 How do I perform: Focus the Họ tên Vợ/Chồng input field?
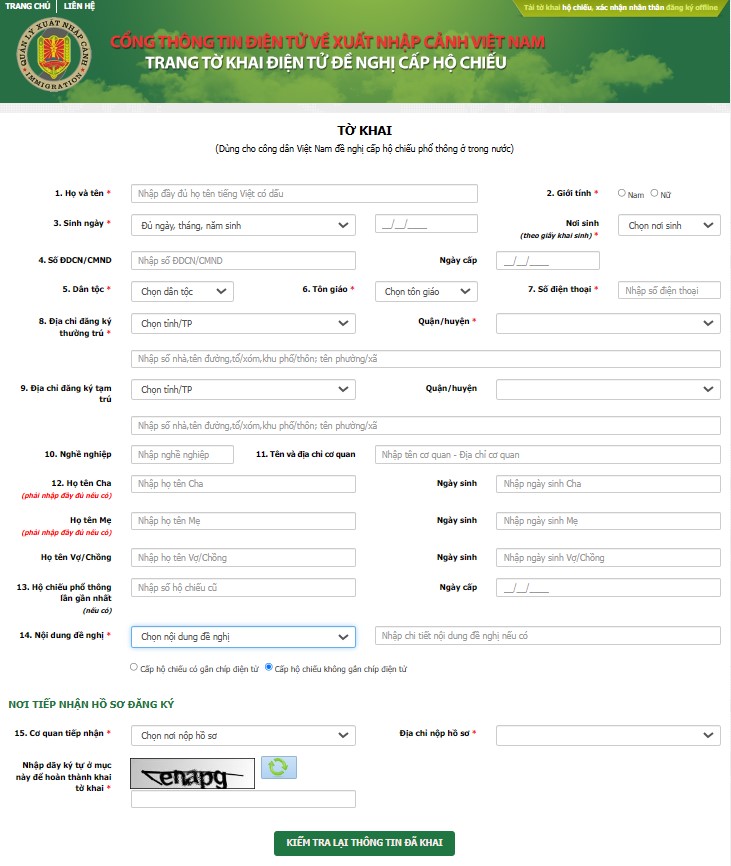[x=243, y=558]
